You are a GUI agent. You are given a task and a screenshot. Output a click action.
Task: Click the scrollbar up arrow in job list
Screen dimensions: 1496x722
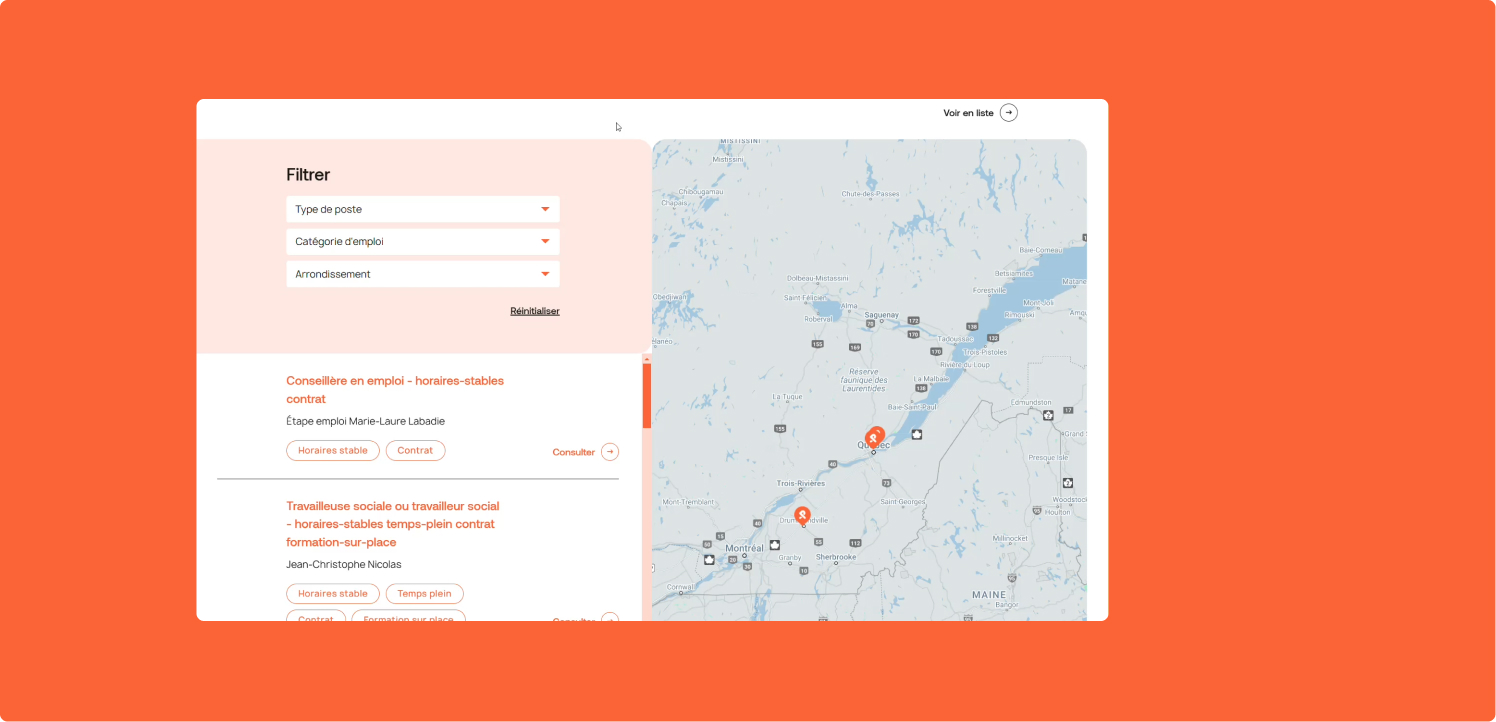click(647, 359)
